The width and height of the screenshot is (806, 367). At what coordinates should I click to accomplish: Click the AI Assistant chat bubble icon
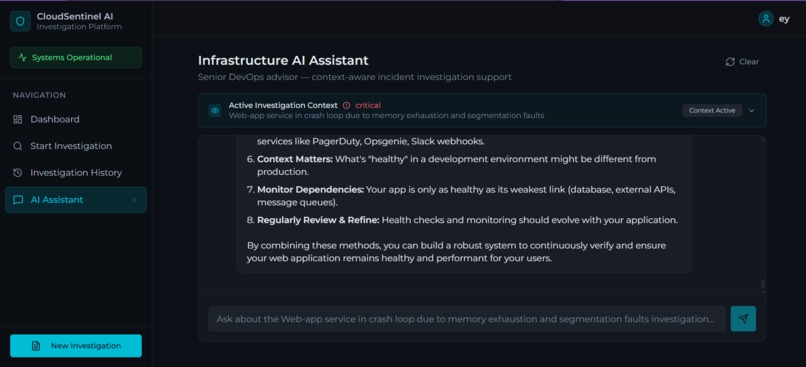point(18,200)
